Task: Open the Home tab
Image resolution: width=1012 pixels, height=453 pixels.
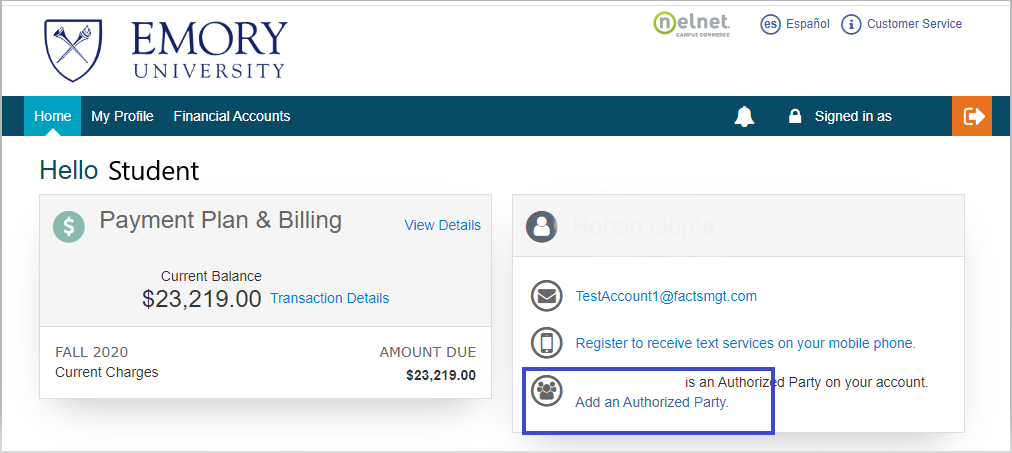Action: click(x=52, y=116)
